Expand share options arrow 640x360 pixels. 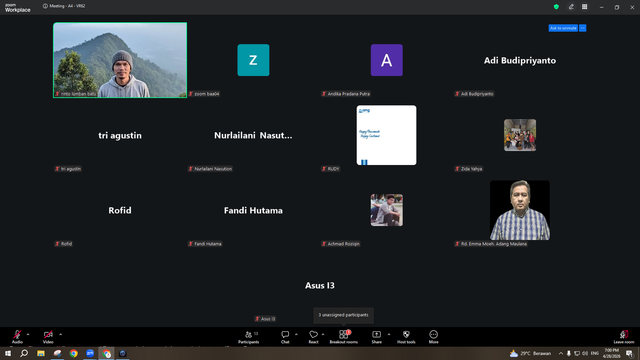(389, 334)
